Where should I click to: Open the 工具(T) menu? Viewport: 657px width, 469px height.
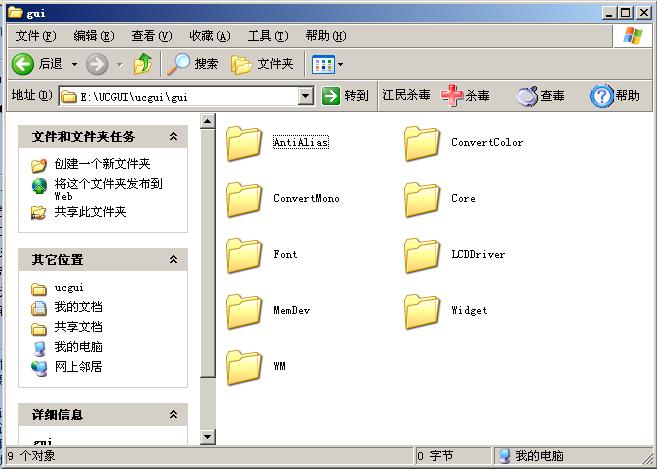click(x=268, y=36)
